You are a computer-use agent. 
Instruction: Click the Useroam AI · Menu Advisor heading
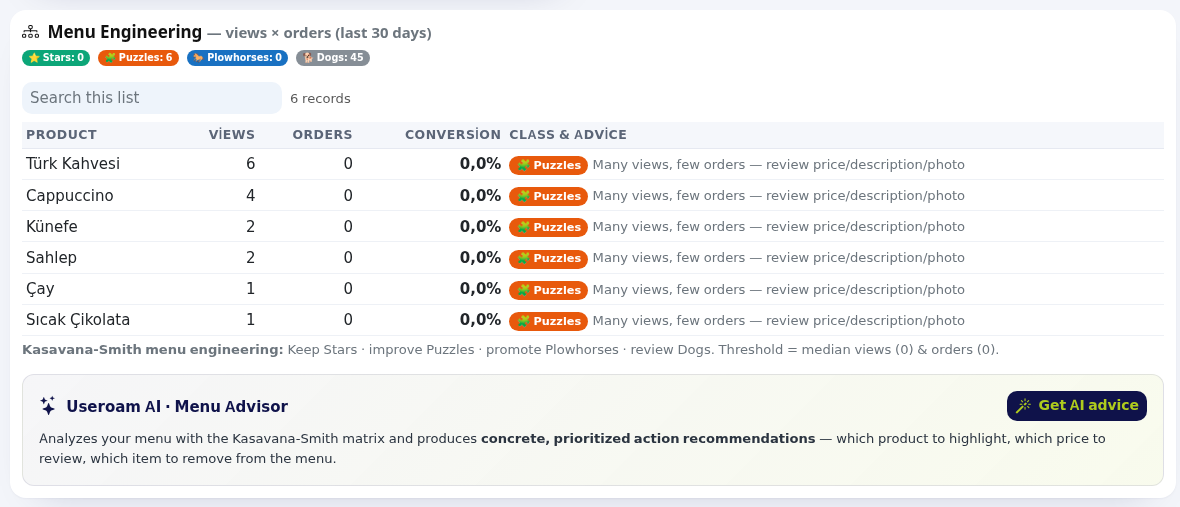[x=177, y=407]
